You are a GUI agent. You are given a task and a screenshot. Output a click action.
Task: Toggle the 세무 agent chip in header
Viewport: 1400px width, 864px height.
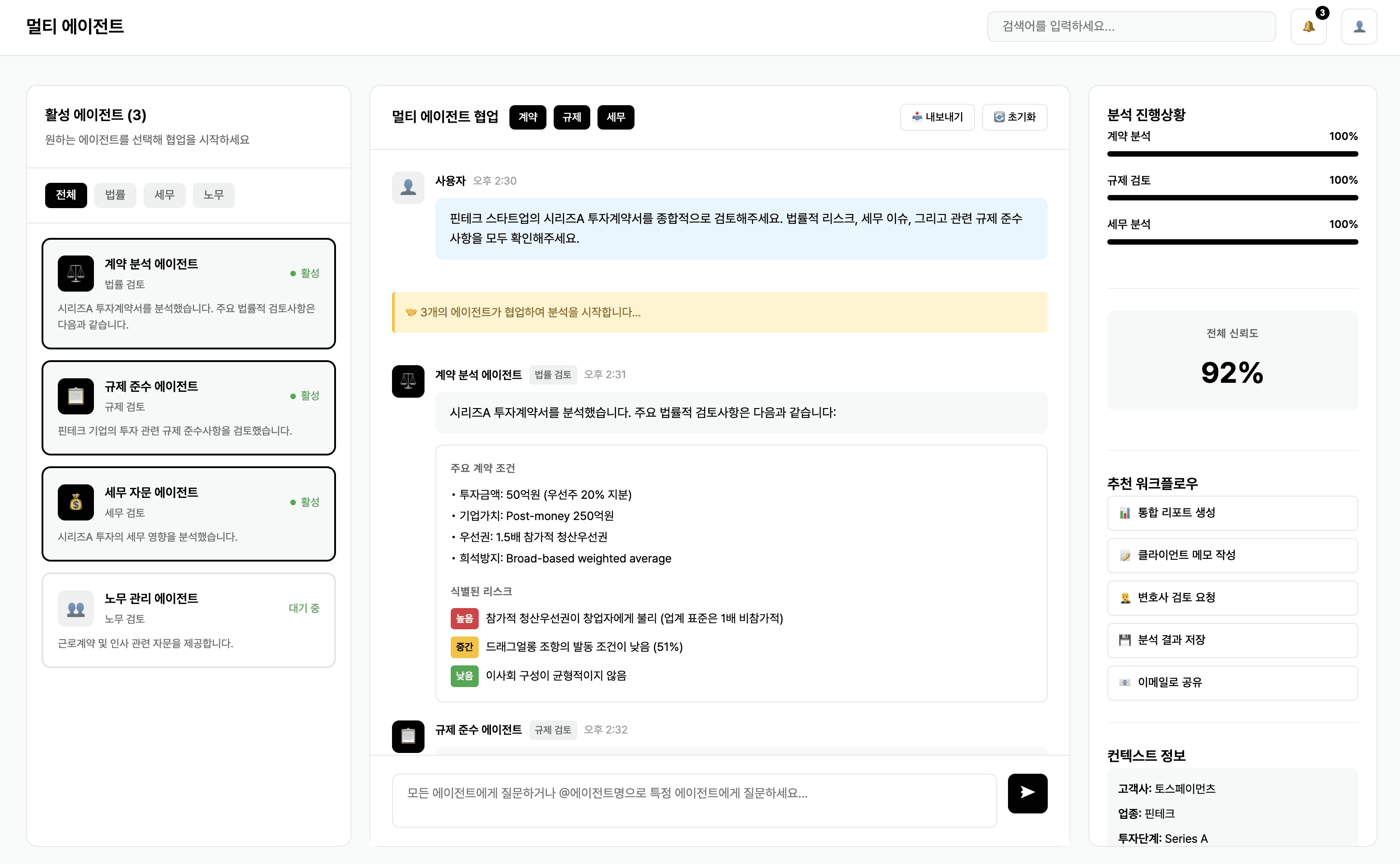pos(615,117)
